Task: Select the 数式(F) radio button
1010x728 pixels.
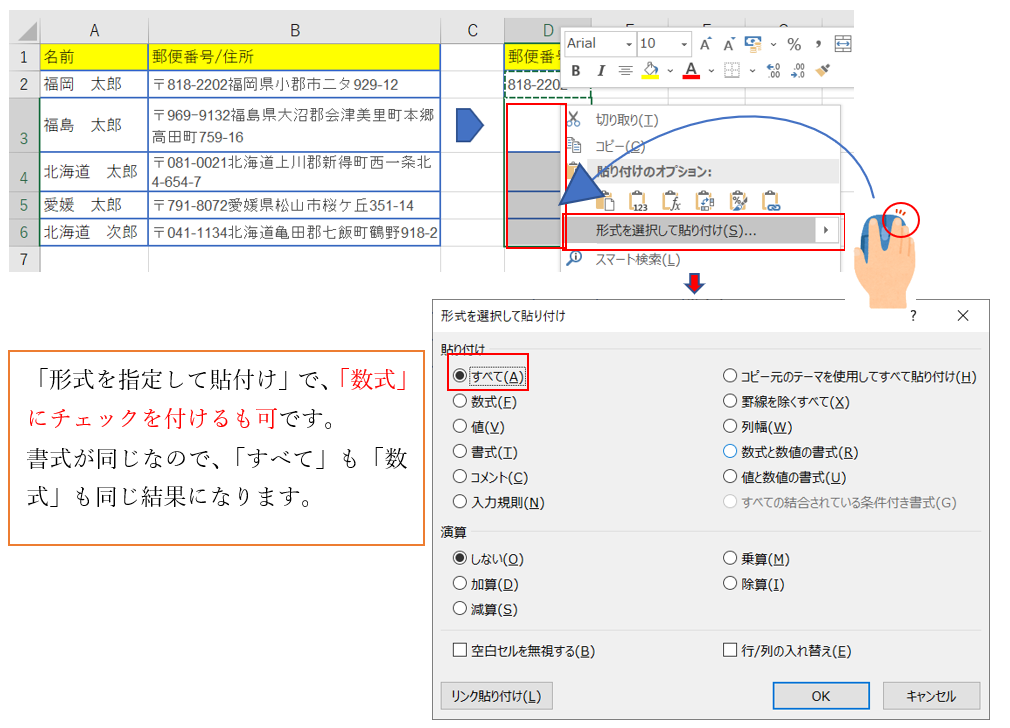Action: pyautogui.click(x=460, y=402)
